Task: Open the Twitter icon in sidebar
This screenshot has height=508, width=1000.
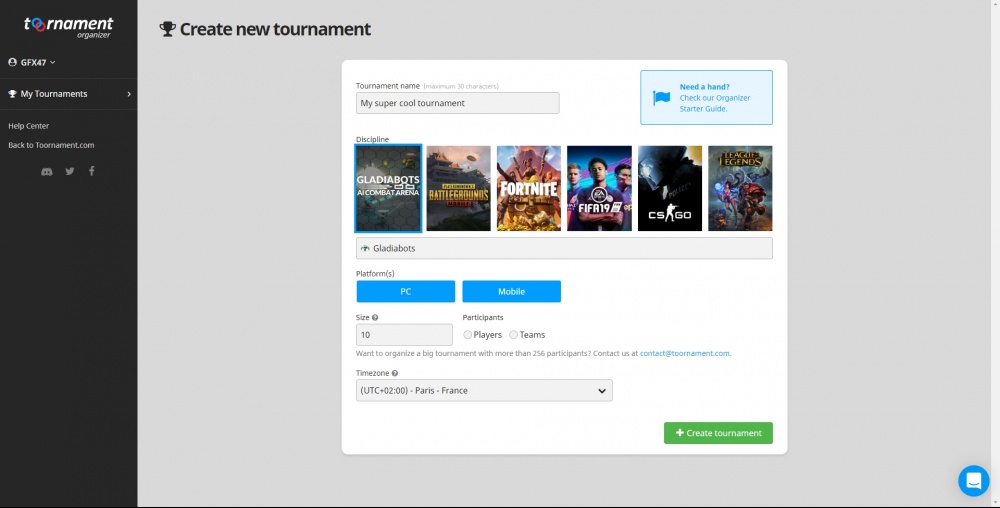Action: coord(70,171)
